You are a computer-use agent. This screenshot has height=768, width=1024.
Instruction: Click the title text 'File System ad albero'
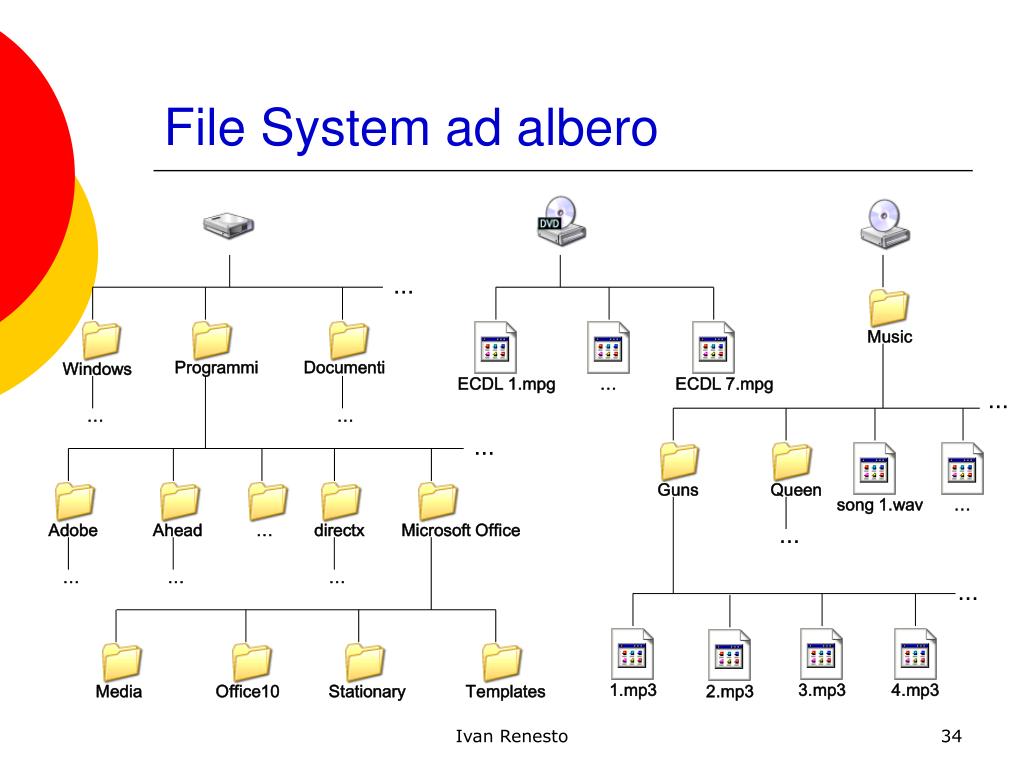click(411, 127)
